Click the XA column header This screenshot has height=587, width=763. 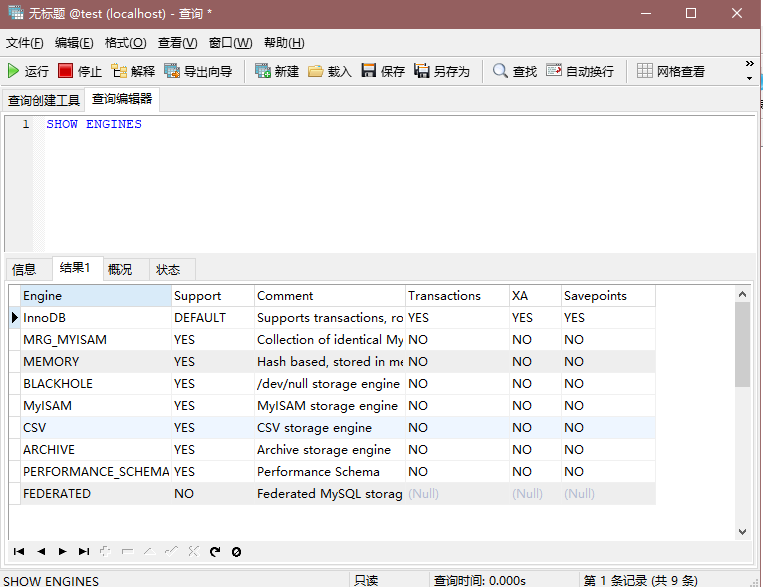(x=535, y=295)
